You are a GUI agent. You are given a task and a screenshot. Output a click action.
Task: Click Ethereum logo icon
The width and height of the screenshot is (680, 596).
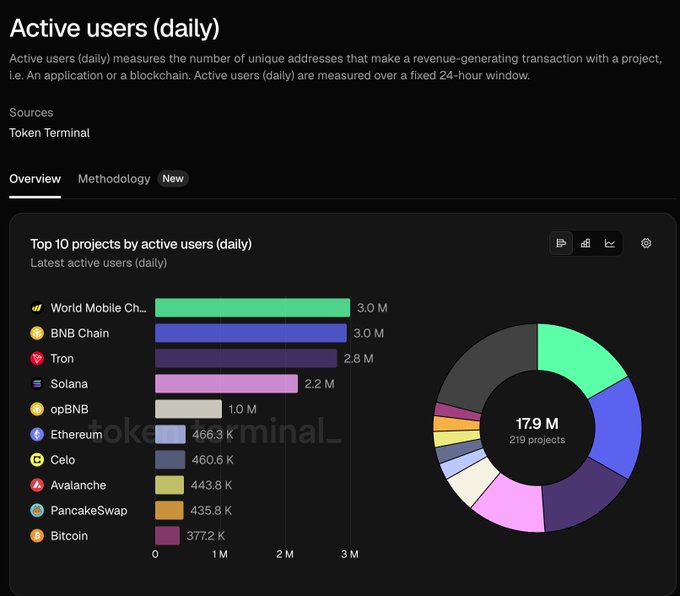coord(37,434)
